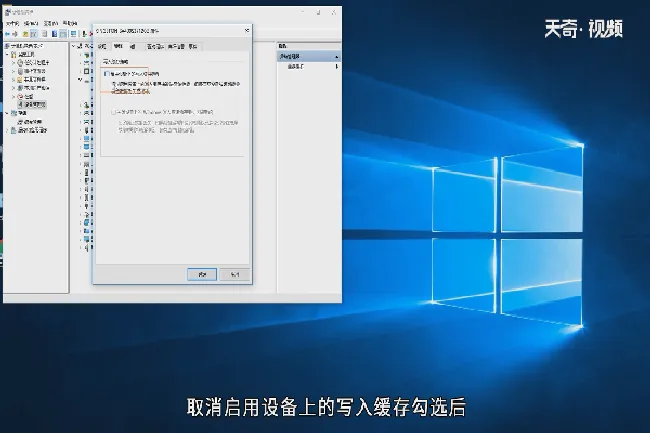This screenshot has height=433, width=650.
Task: Switch to the General tab in properties dialog
Action: click(102, 46)
